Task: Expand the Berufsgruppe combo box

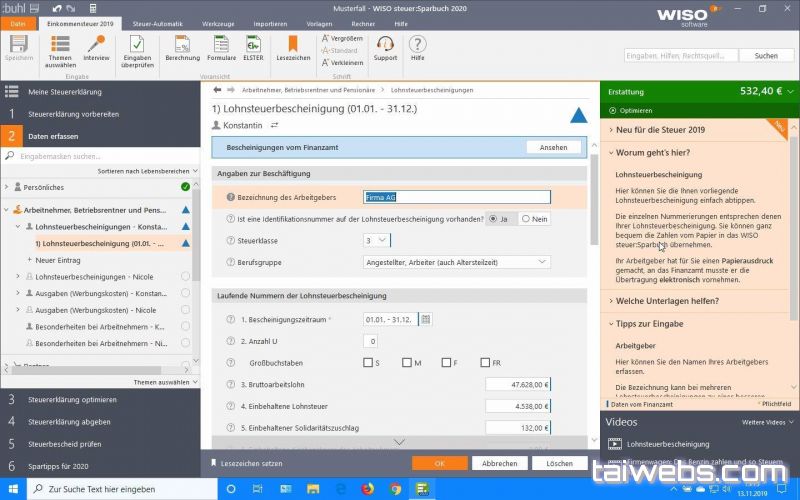Action: 457,262
